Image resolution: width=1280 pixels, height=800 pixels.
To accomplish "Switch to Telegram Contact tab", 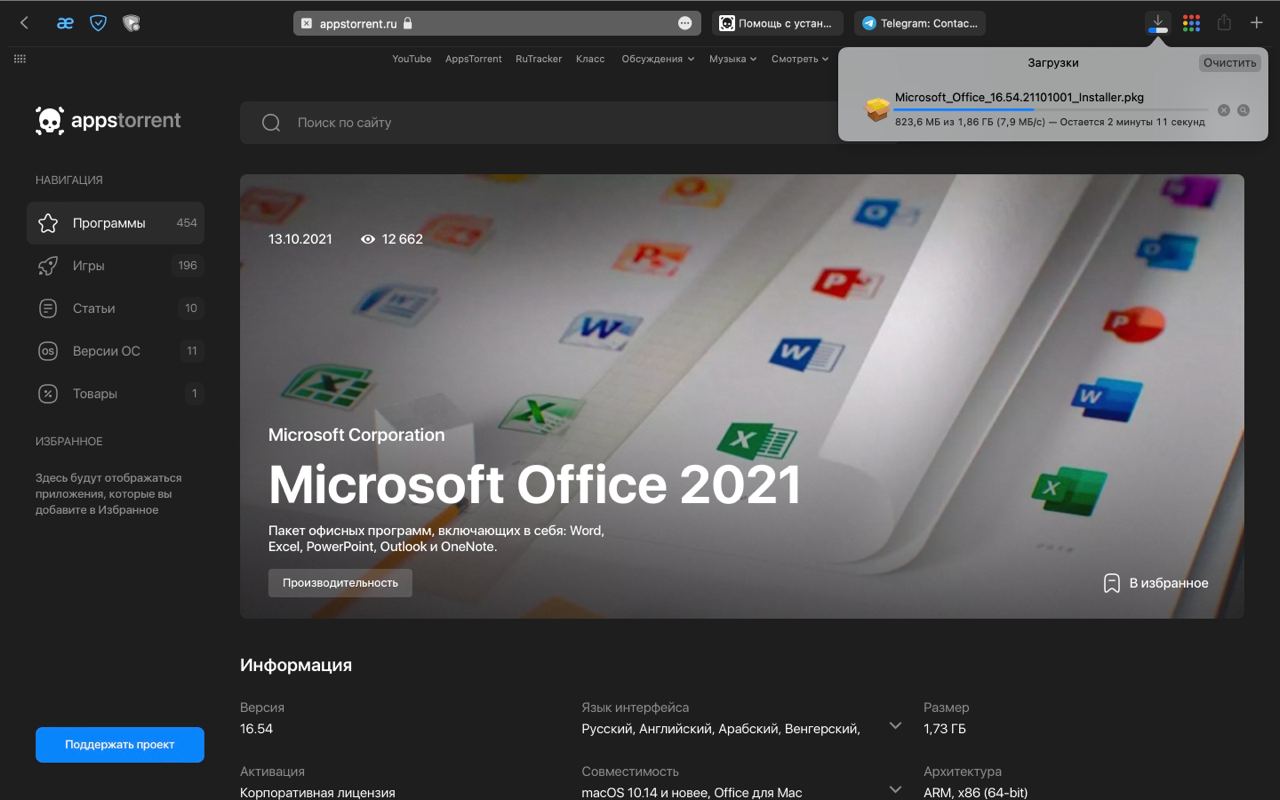I will point(920,23).
